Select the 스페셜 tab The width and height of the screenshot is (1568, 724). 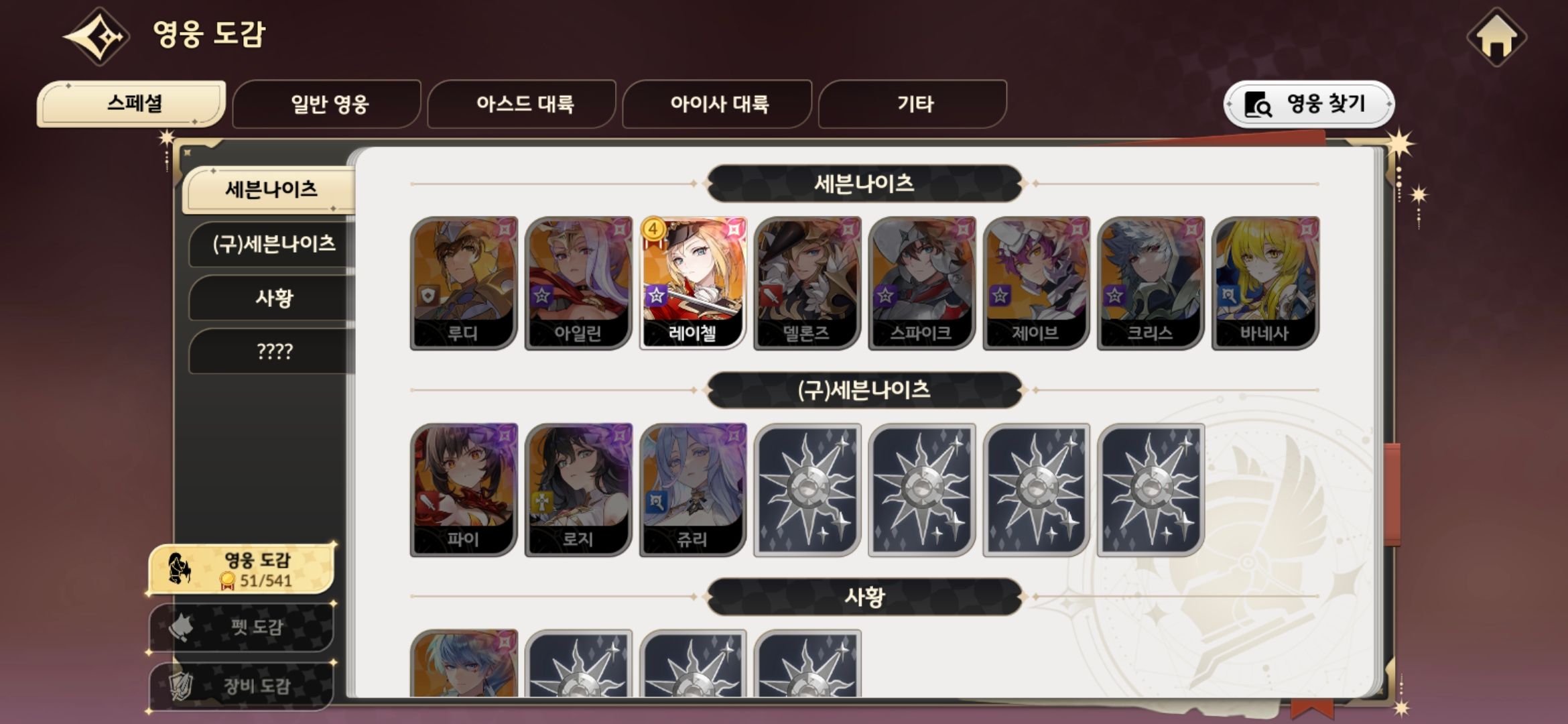coord(132,104)
